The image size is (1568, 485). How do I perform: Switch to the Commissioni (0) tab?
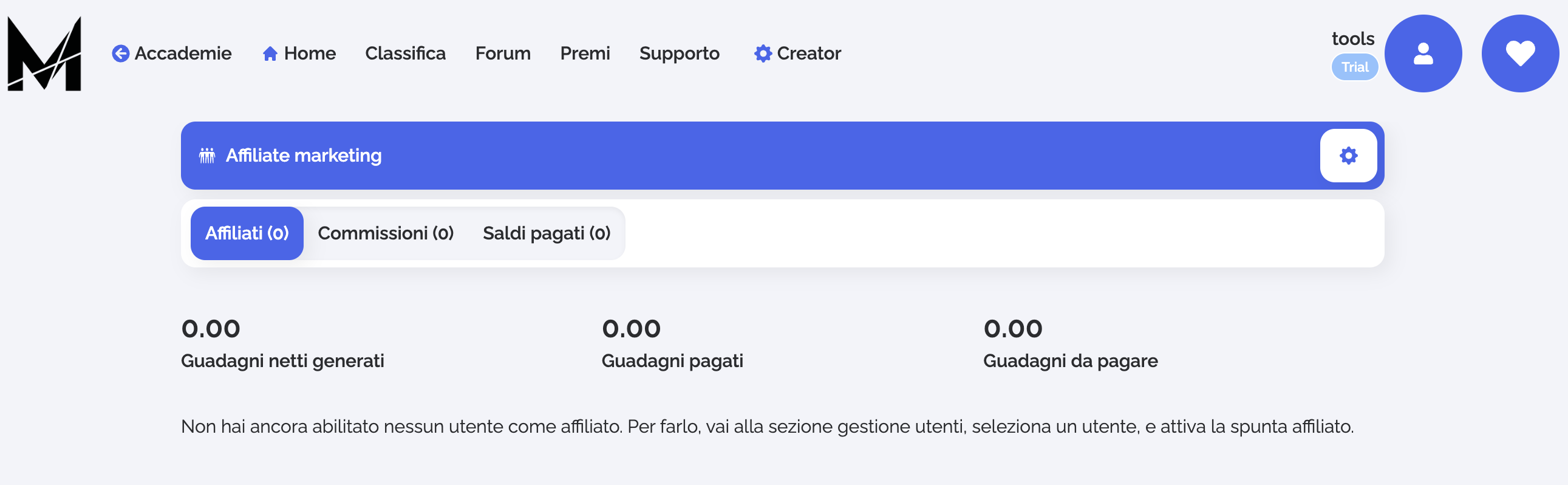click(385, 233)
